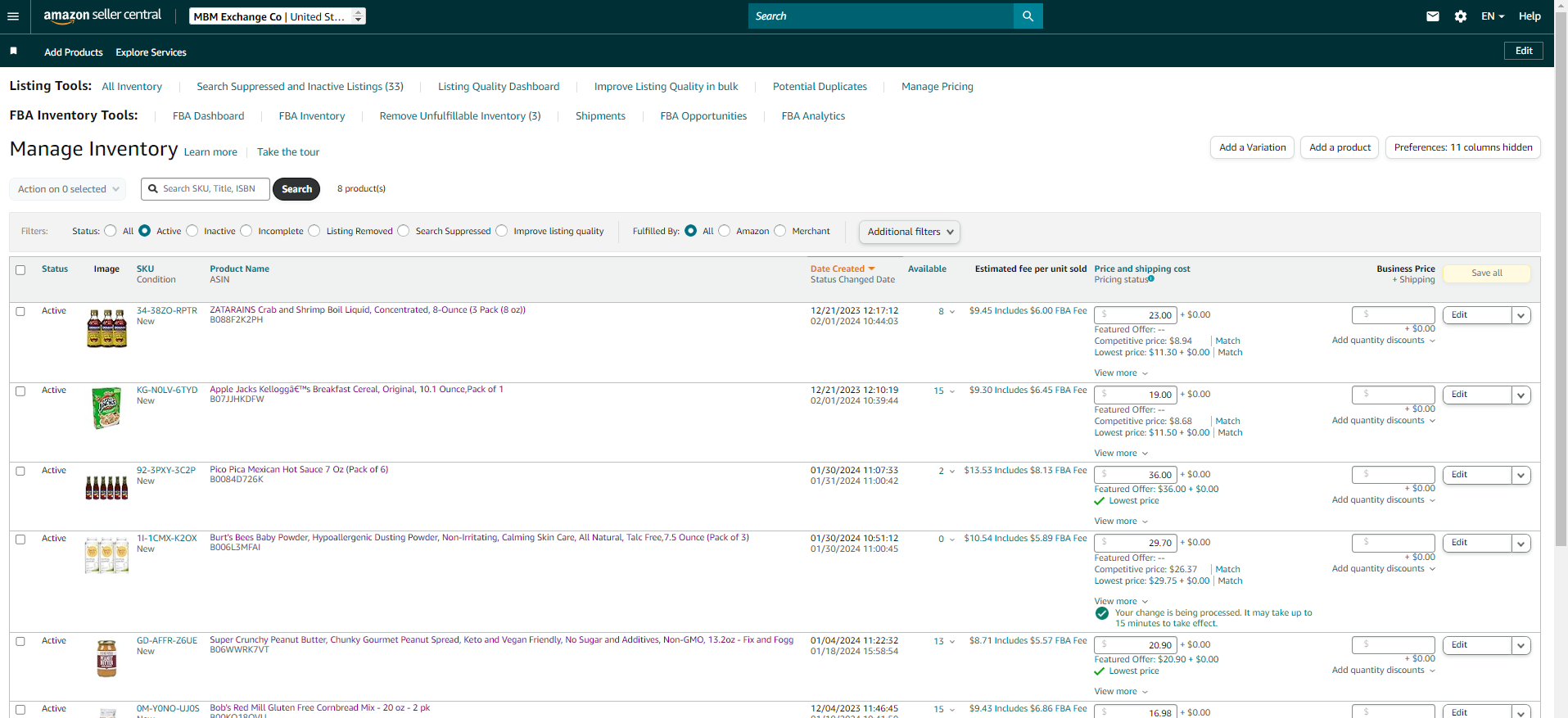The height and width of the screenshot is (718, 1568).
Task: Select the Incomplete status radio button
Action: (246, 231)
